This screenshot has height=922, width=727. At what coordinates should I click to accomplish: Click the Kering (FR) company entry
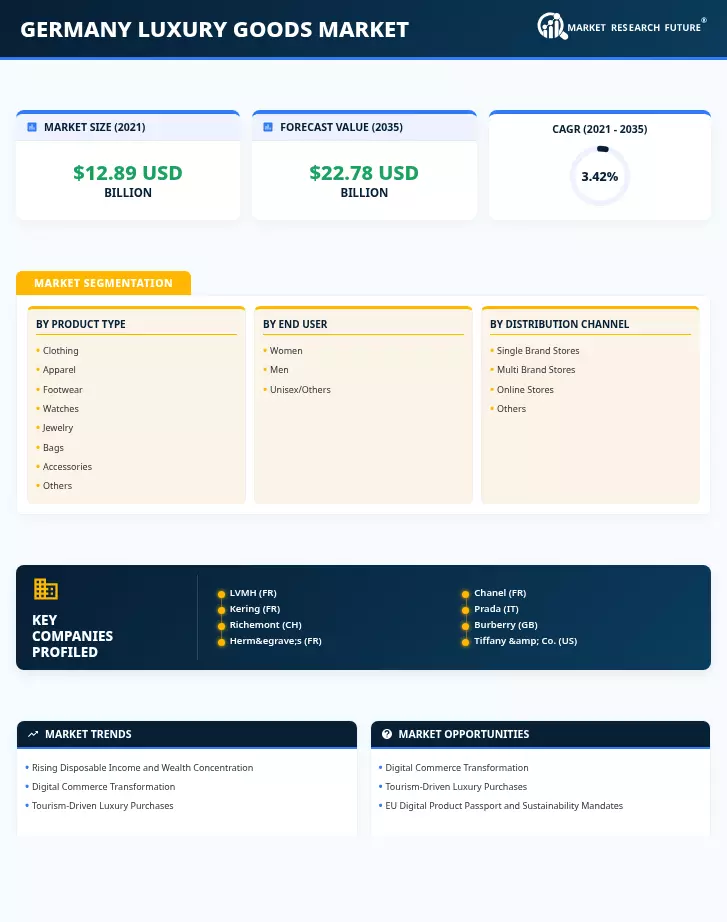(255, 609)
